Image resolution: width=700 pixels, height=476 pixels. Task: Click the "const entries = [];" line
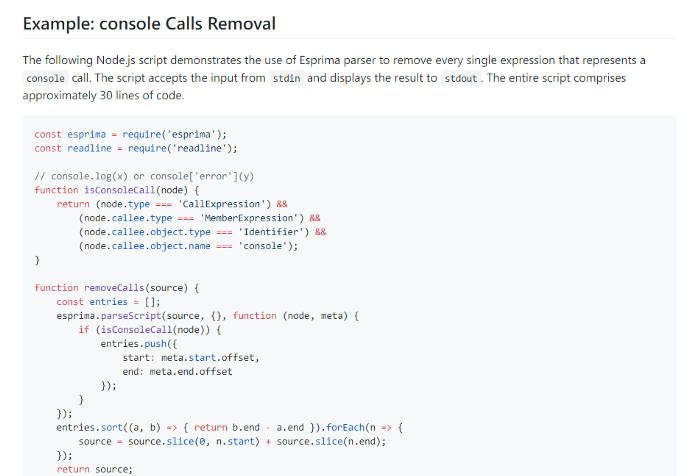[108, 302]
